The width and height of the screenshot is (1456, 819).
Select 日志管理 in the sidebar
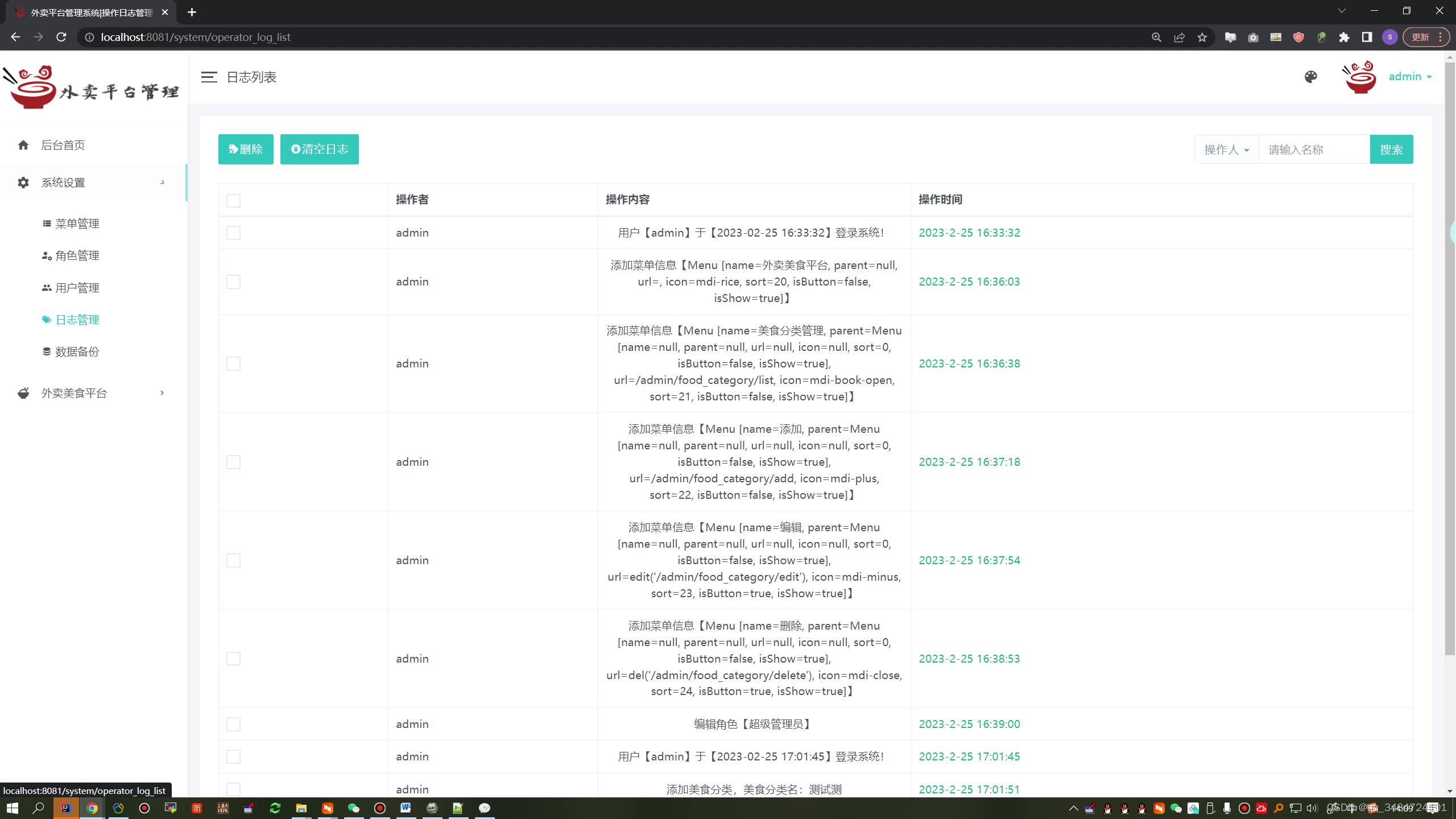click(77, 320)
